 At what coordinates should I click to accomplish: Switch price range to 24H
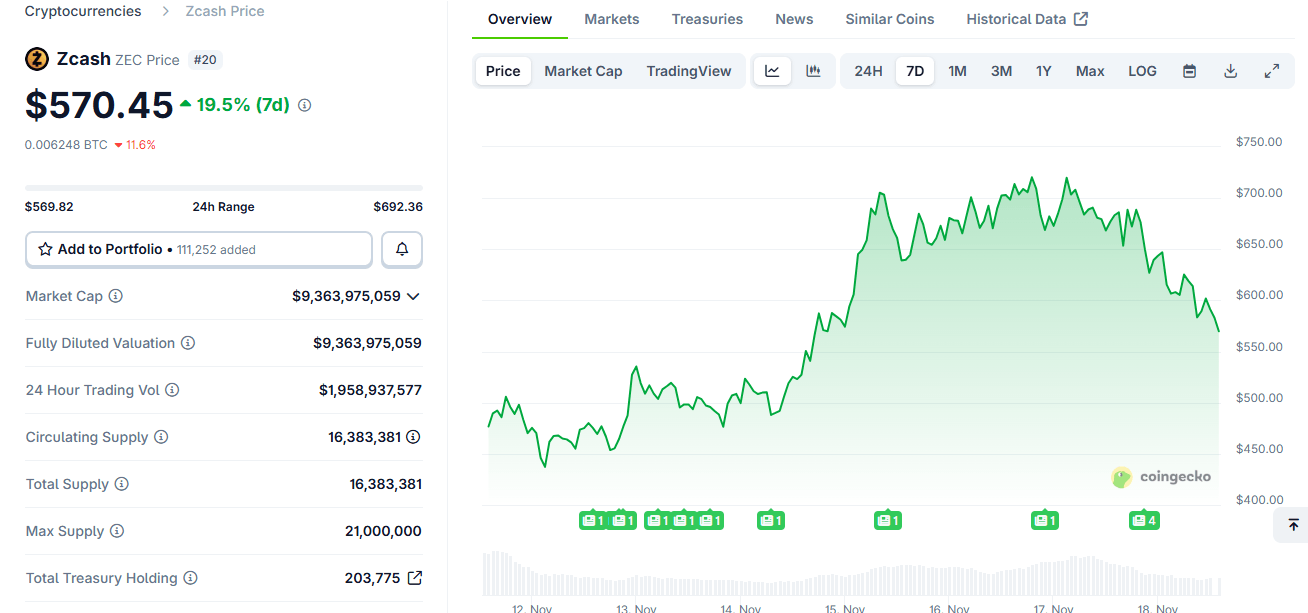click(868, 71)
